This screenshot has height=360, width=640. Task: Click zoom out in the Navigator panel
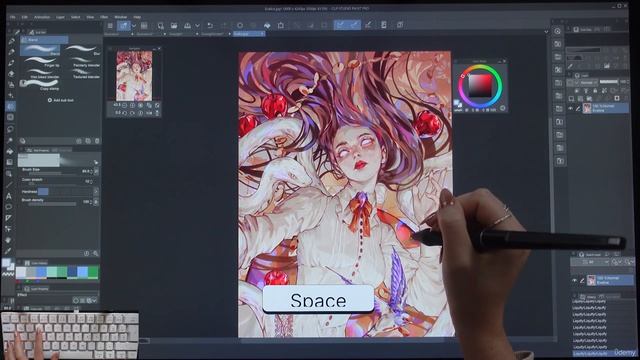(x=124, y=105)
